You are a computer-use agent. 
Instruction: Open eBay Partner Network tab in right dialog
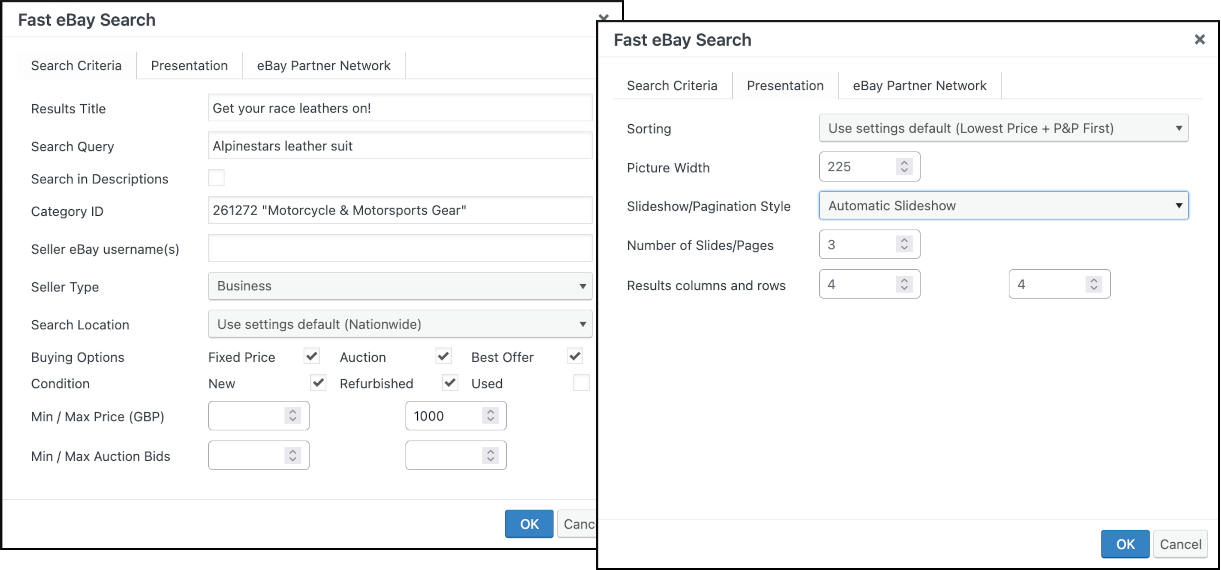(x=920, y=86)
